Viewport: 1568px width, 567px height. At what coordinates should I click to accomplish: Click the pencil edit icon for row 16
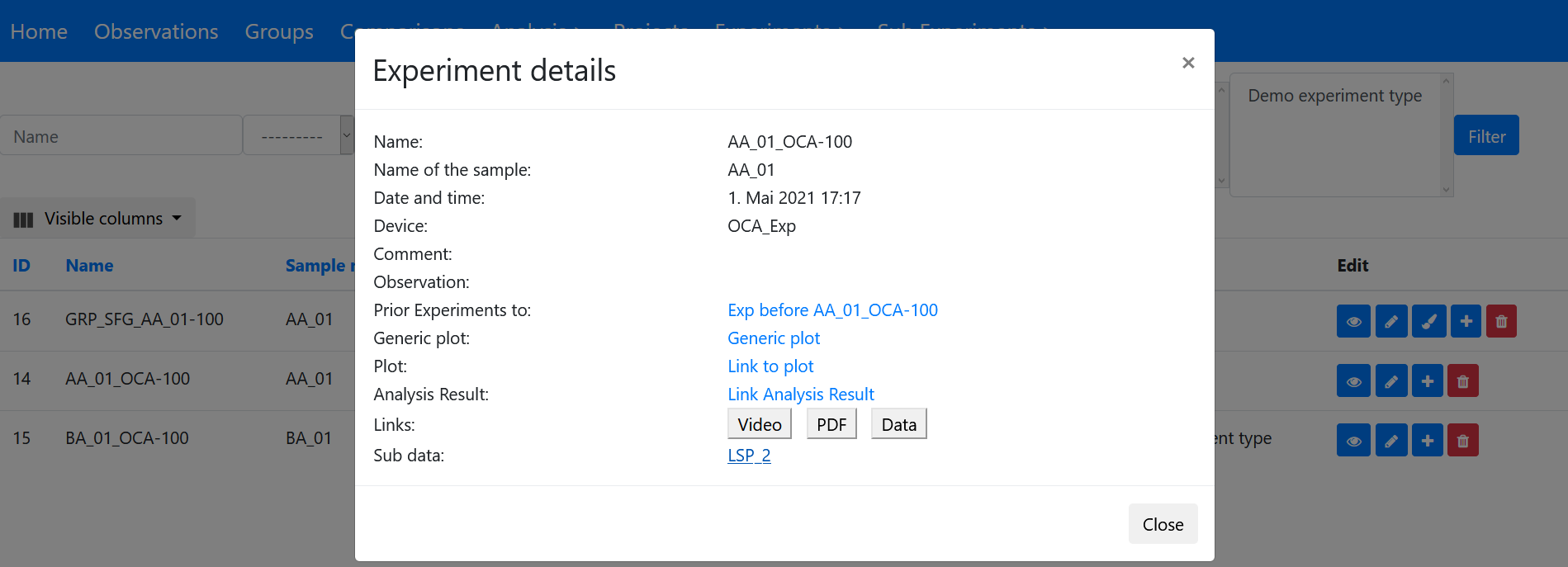click(1391, 321)
